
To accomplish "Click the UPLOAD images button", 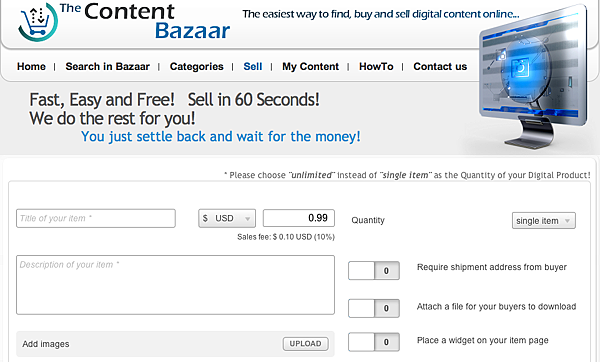I will click(x=305, y=344).
